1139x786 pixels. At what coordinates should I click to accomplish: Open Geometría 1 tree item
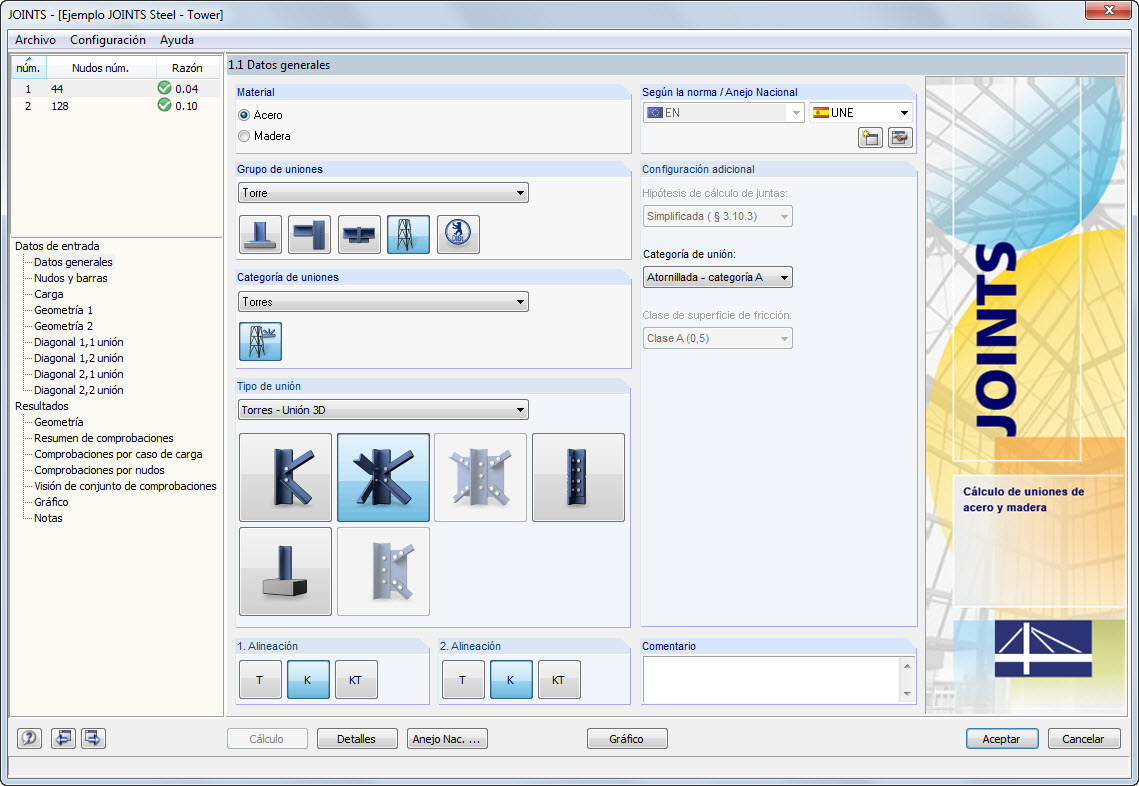pos(63,310)
